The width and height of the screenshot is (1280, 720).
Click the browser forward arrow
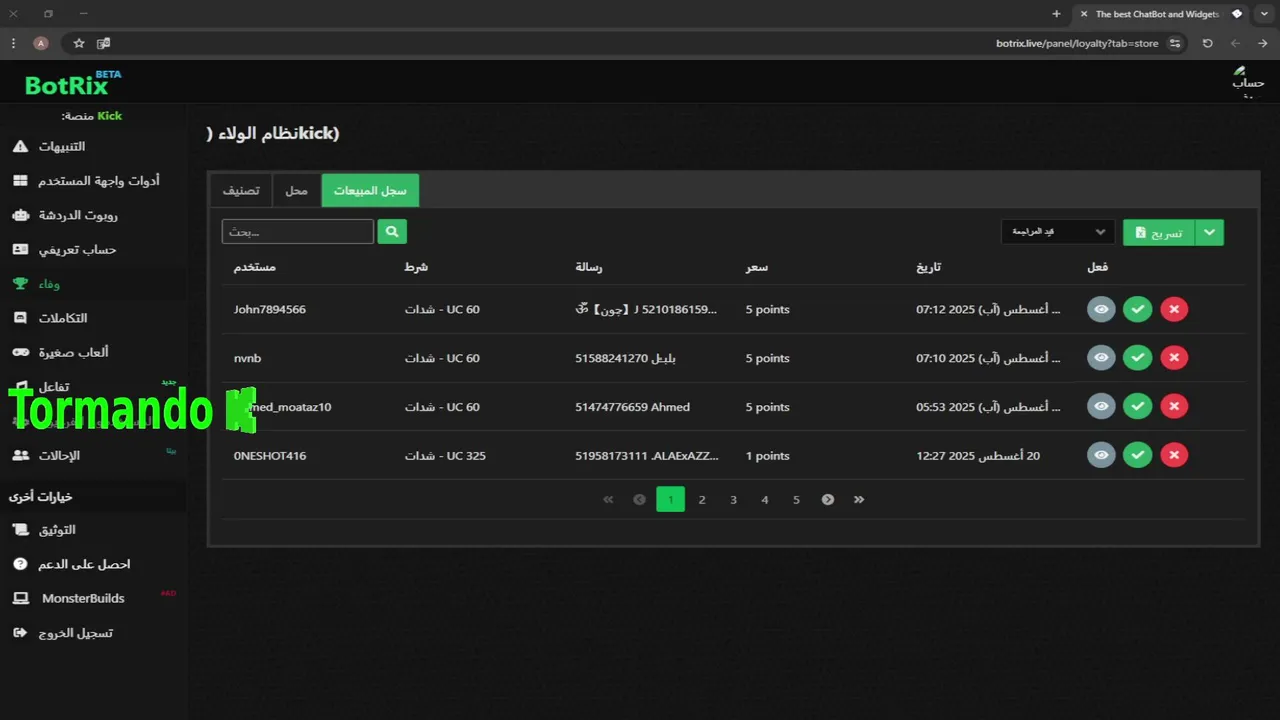[1263, 43]
